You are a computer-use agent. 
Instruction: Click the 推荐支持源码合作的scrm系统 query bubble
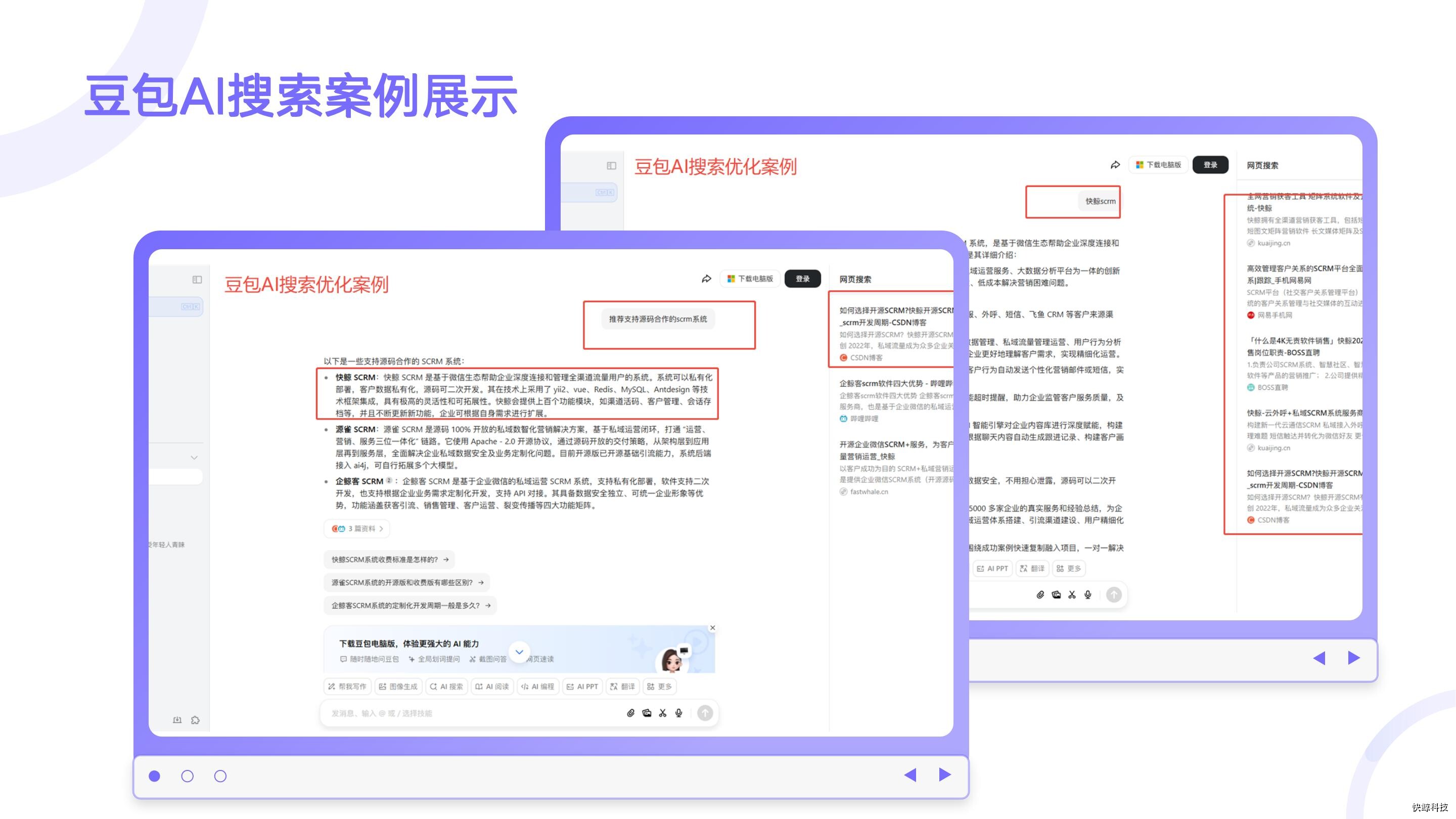658,319
